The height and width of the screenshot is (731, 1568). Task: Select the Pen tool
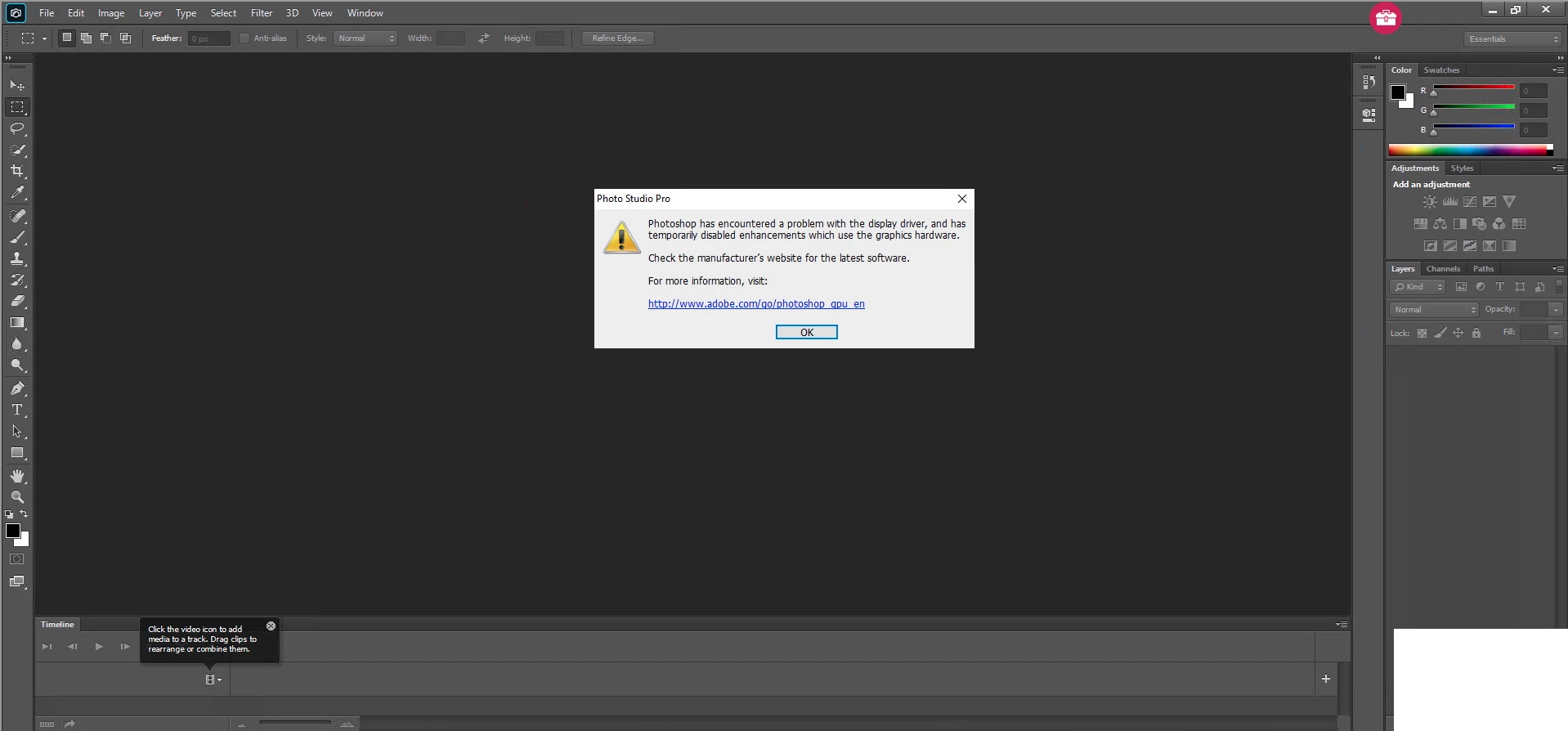pos(17,388)
